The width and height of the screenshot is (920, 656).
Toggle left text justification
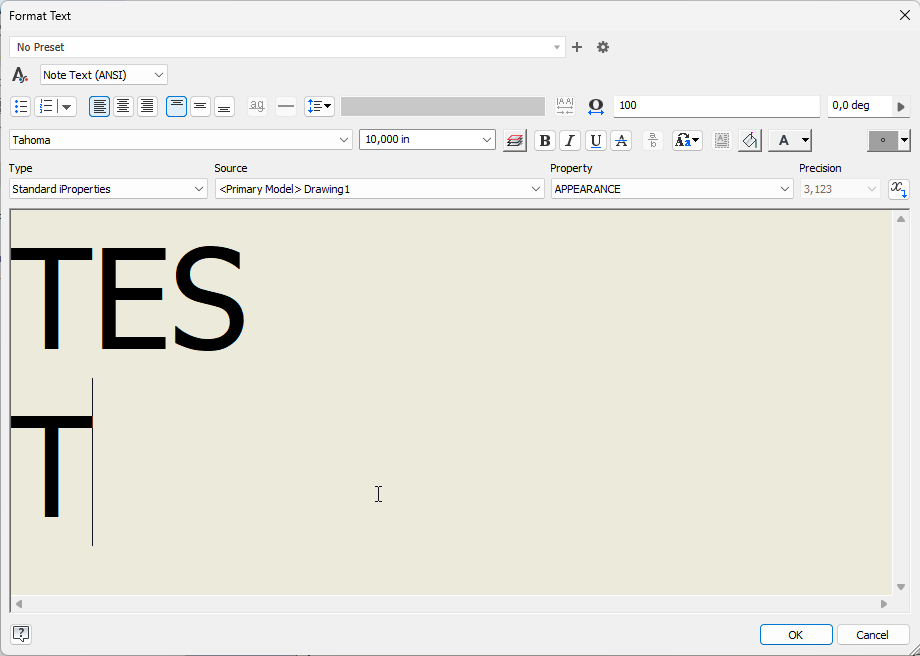point(99,106)
